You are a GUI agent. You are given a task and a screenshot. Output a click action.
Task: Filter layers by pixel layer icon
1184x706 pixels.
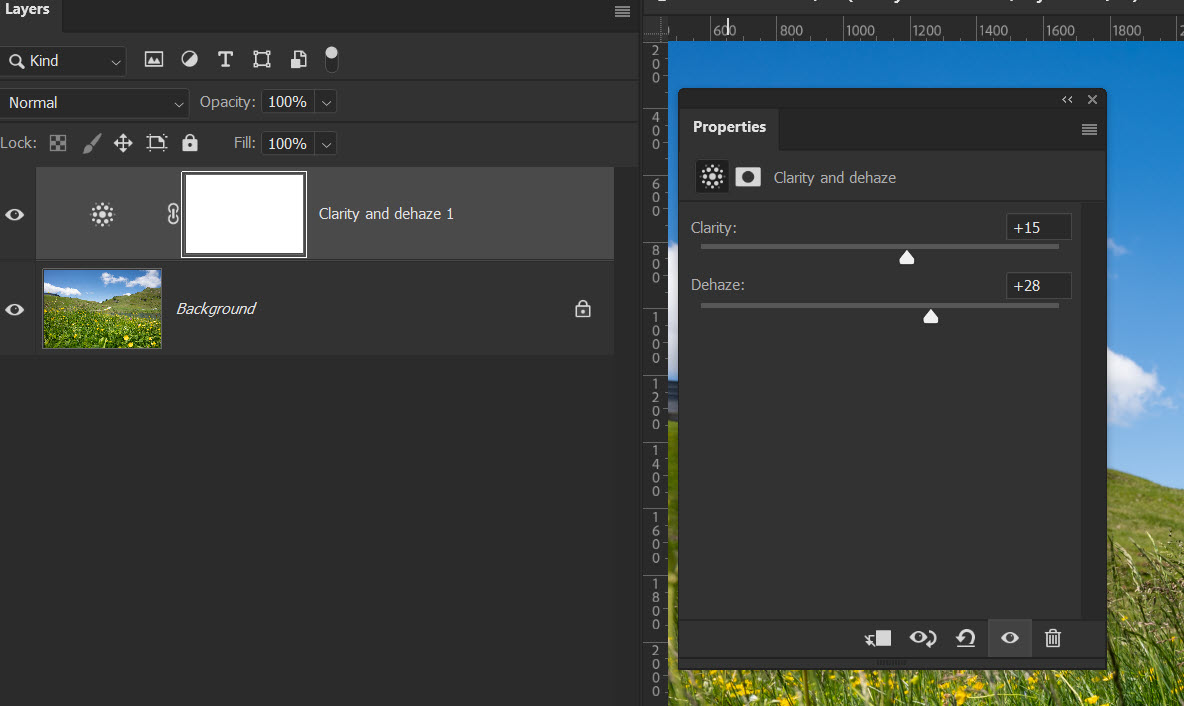click(x=153, y=60)
